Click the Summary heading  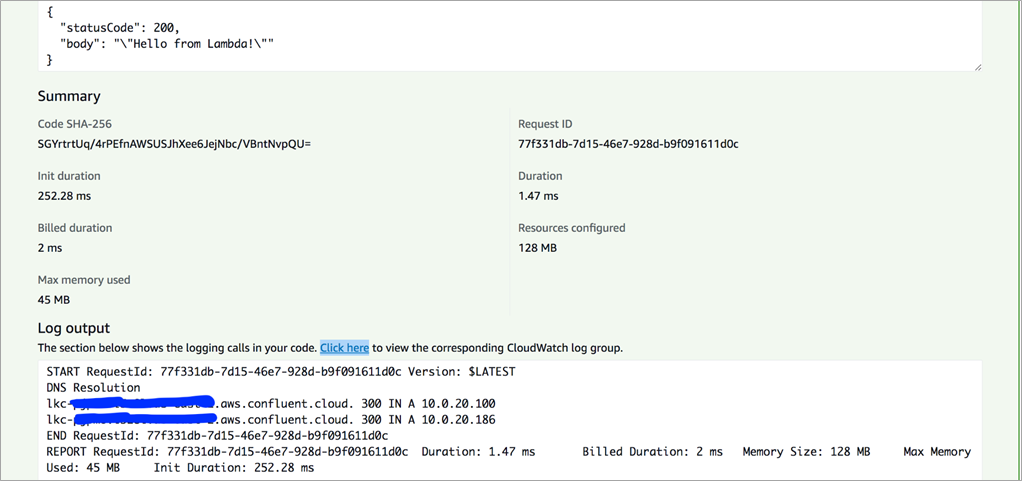tap(69, 96)
